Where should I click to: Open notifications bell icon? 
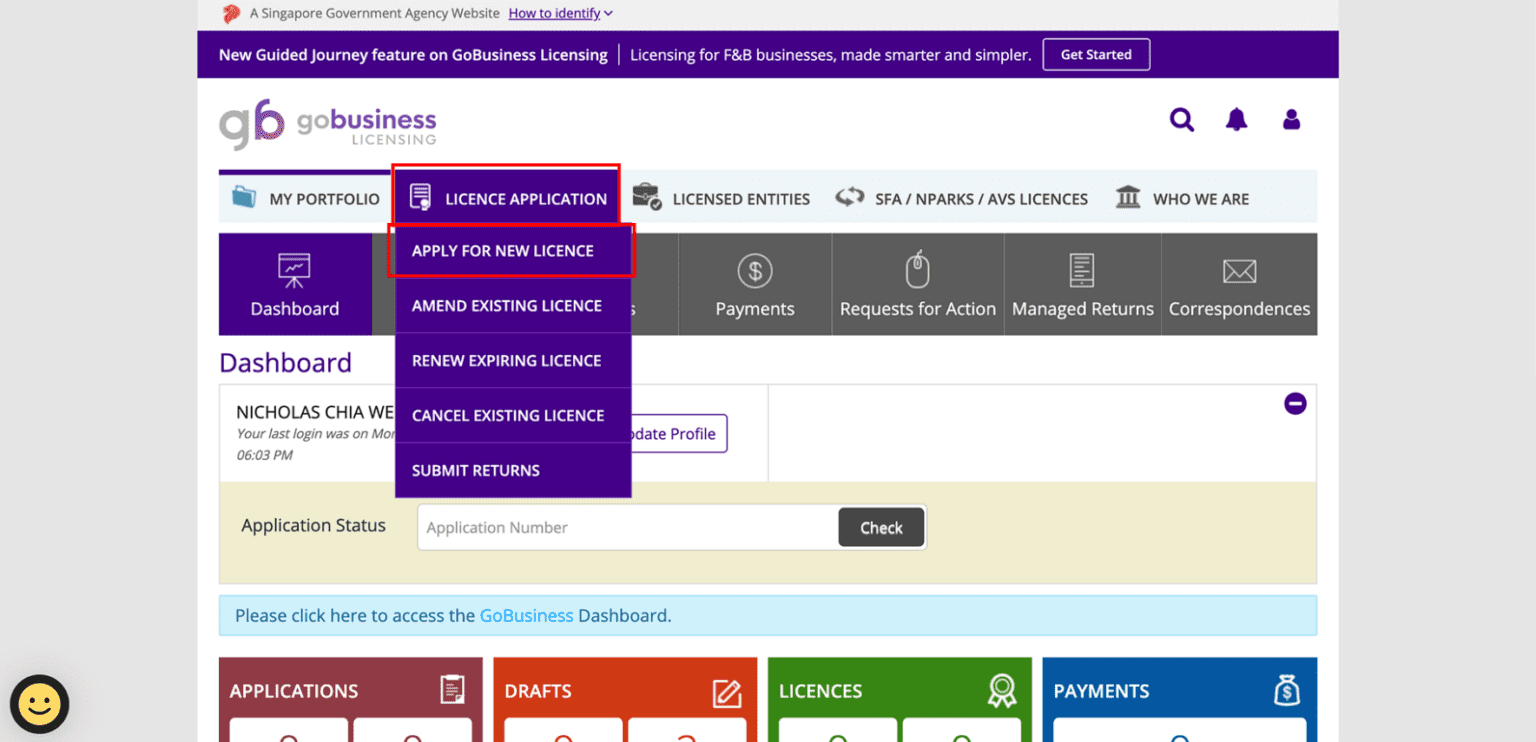(x=1237, y=120)
